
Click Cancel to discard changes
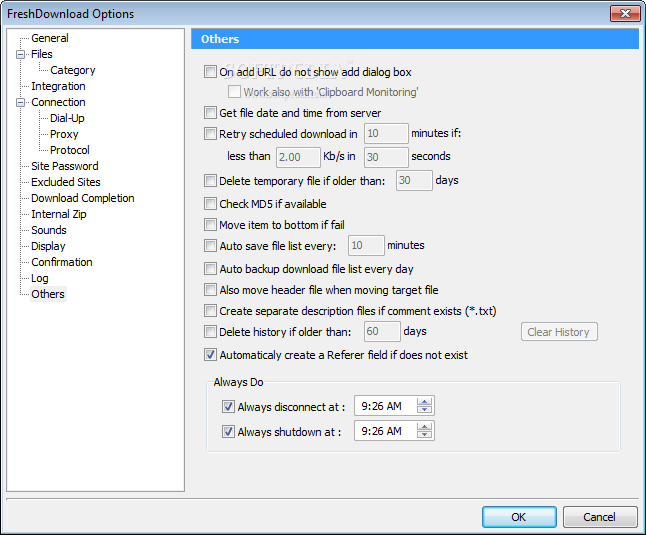[600, 517]
